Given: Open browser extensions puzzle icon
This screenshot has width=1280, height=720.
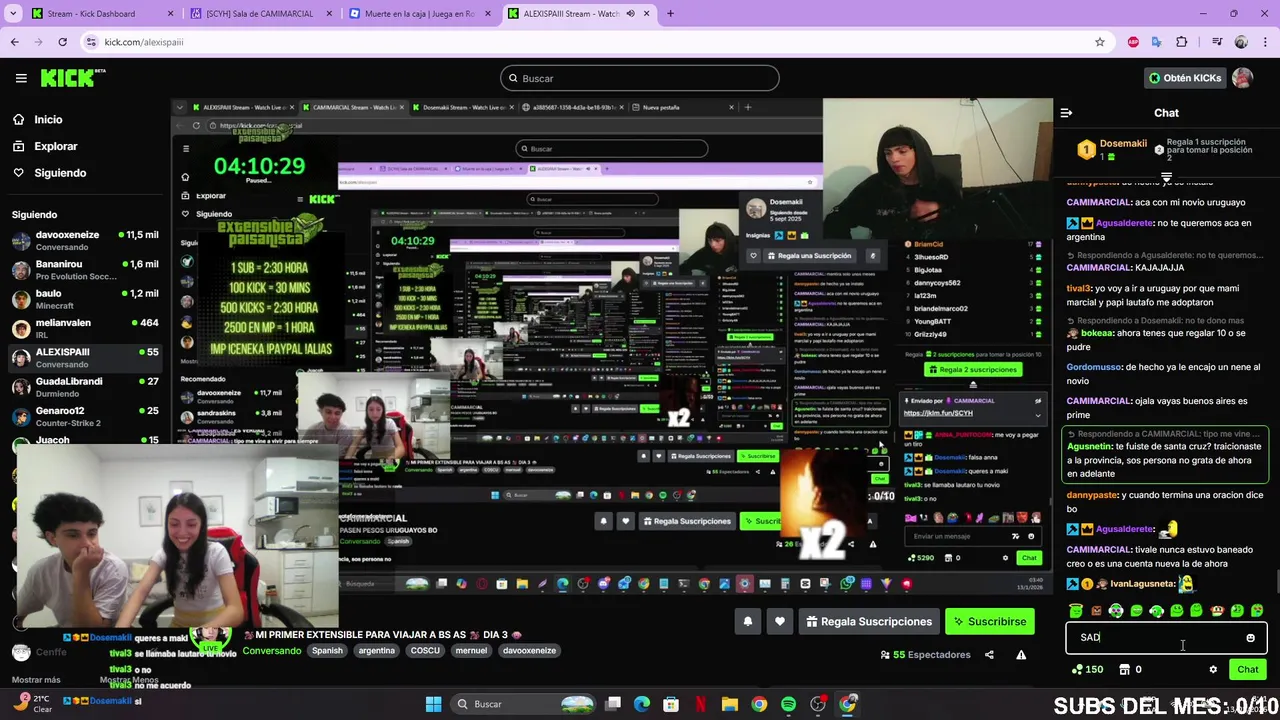Looking at the screenshot, I should tap(1182, 42).
